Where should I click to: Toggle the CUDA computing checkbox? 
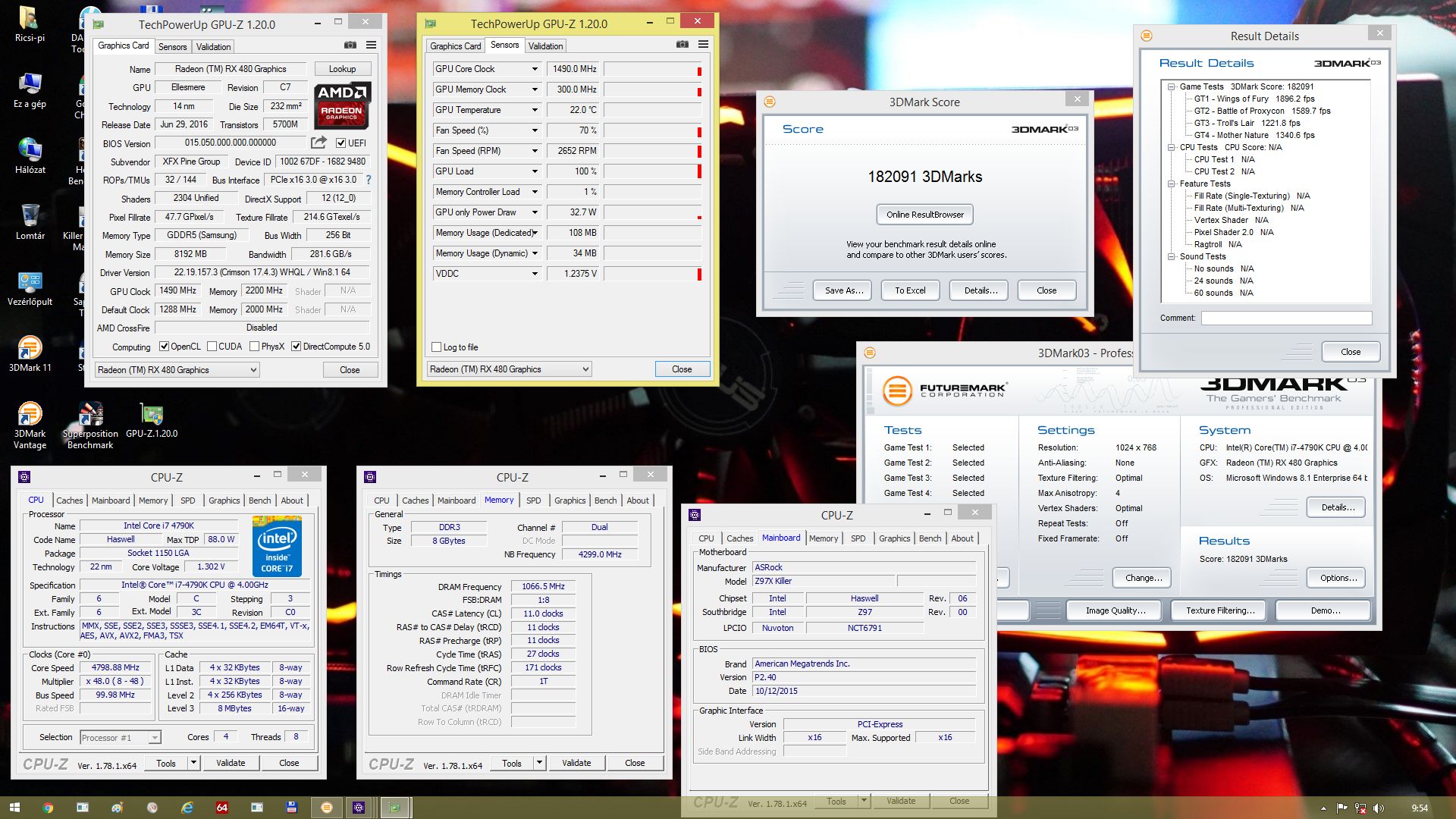coord(212,347)
